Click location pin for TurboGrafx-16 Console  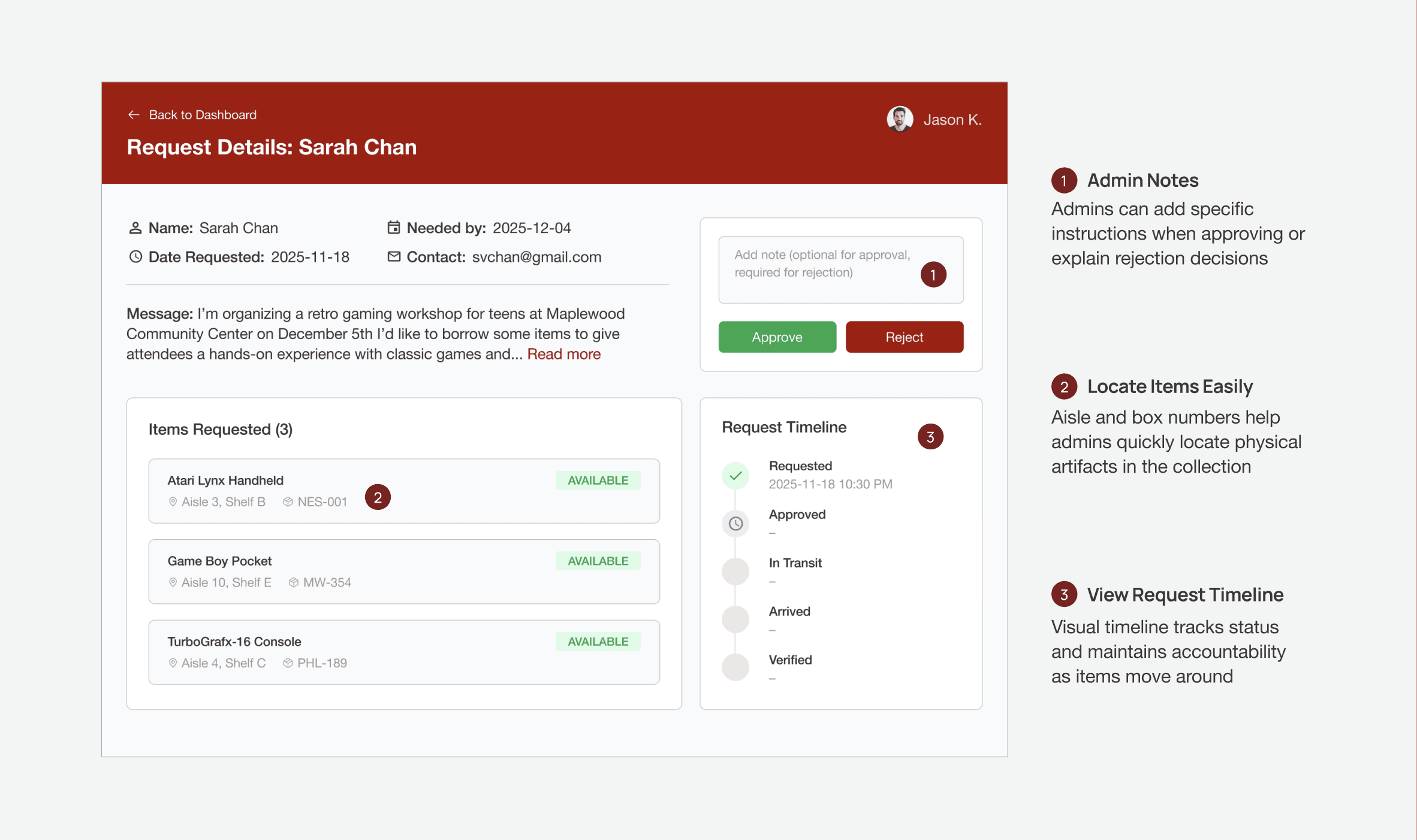(x=173, y=663)
